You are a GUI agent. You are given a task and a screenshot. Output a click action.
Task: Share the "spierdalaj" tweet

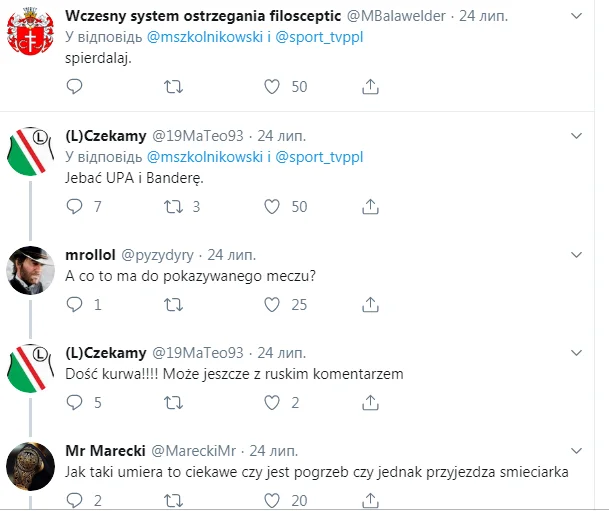(370, 87)
